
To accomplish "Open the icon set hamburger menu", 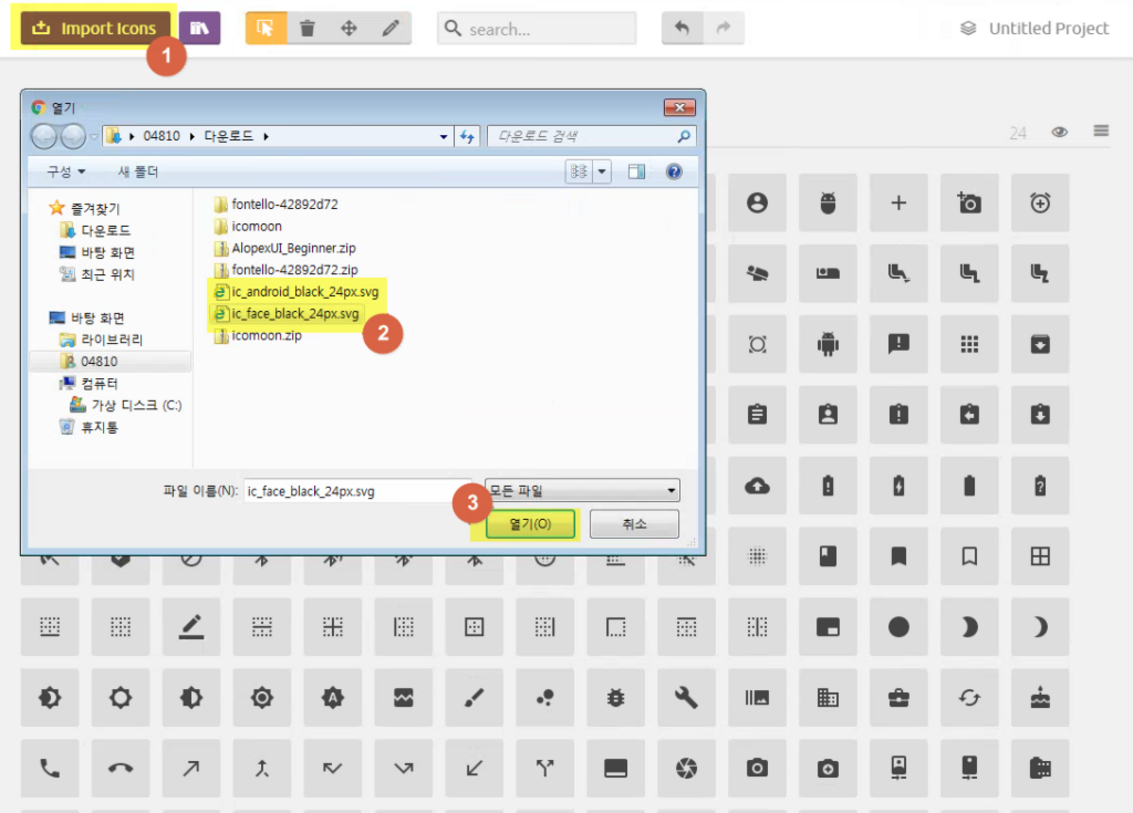I will click(x=1101, y=131).
